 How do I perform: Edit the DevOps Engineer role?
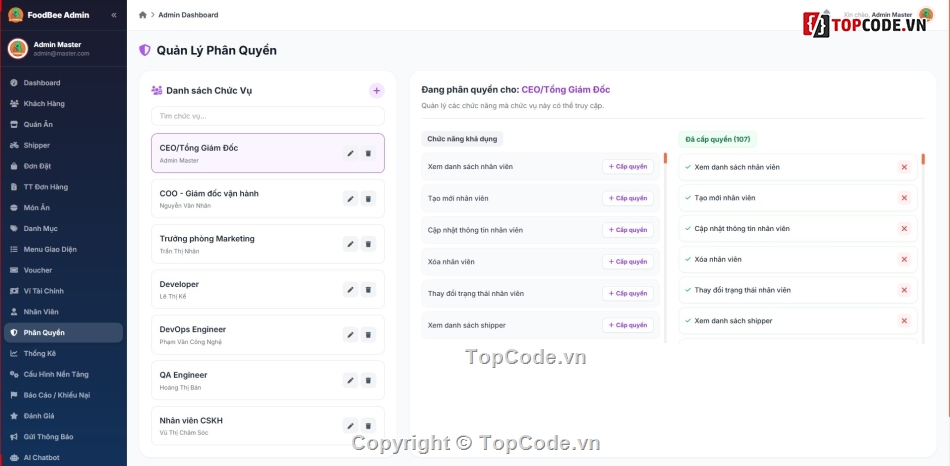click(350, 335)
